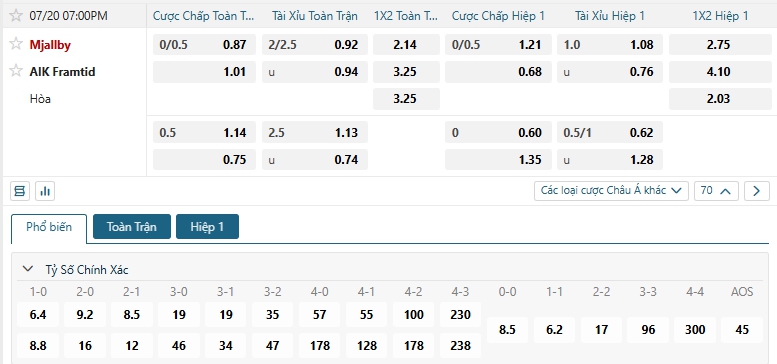Switch to the Hiệp 1 tab

[x=207, y=227]
